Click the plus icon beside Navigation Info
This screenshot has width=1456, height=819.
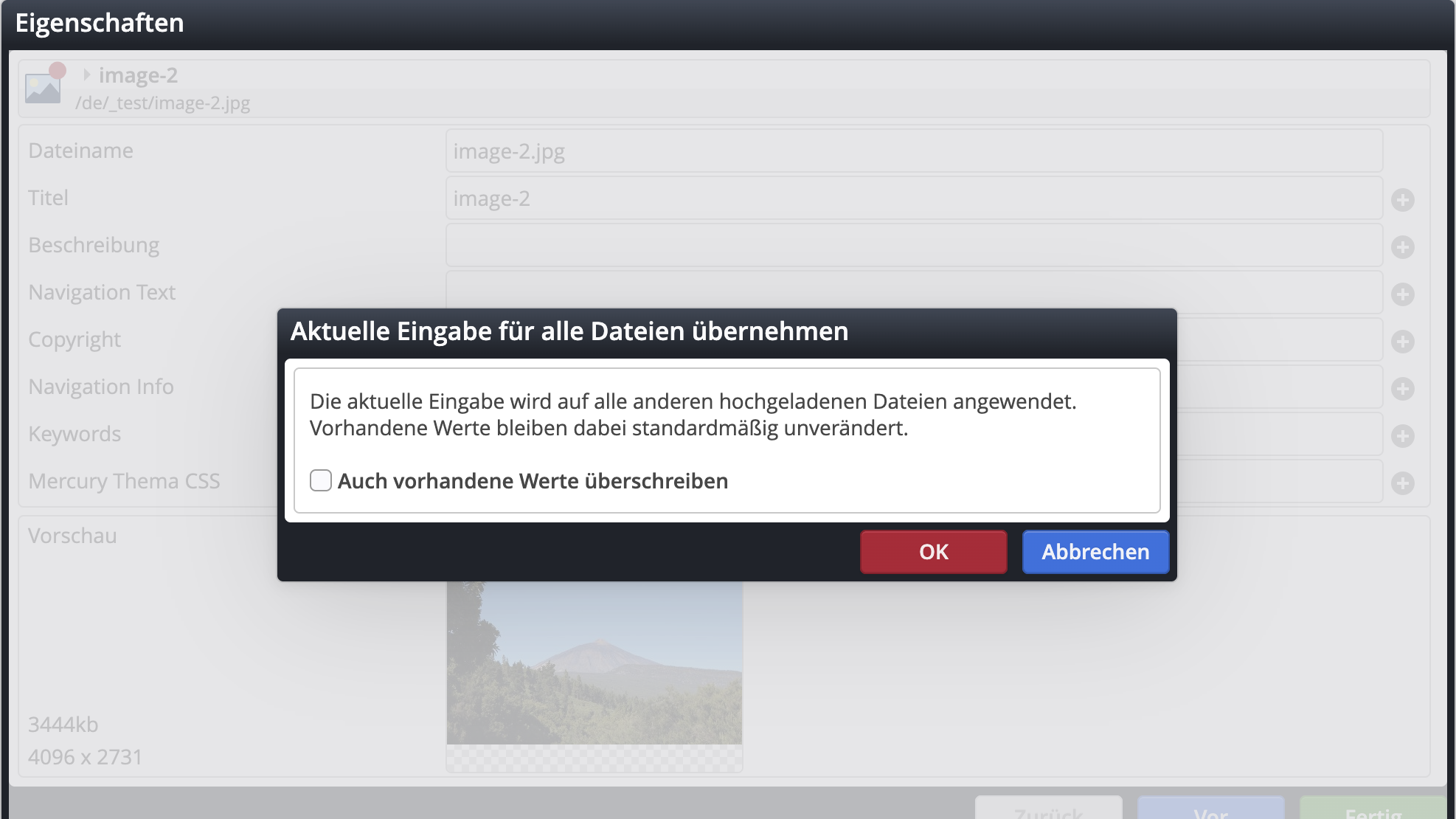pos(1402,387)
